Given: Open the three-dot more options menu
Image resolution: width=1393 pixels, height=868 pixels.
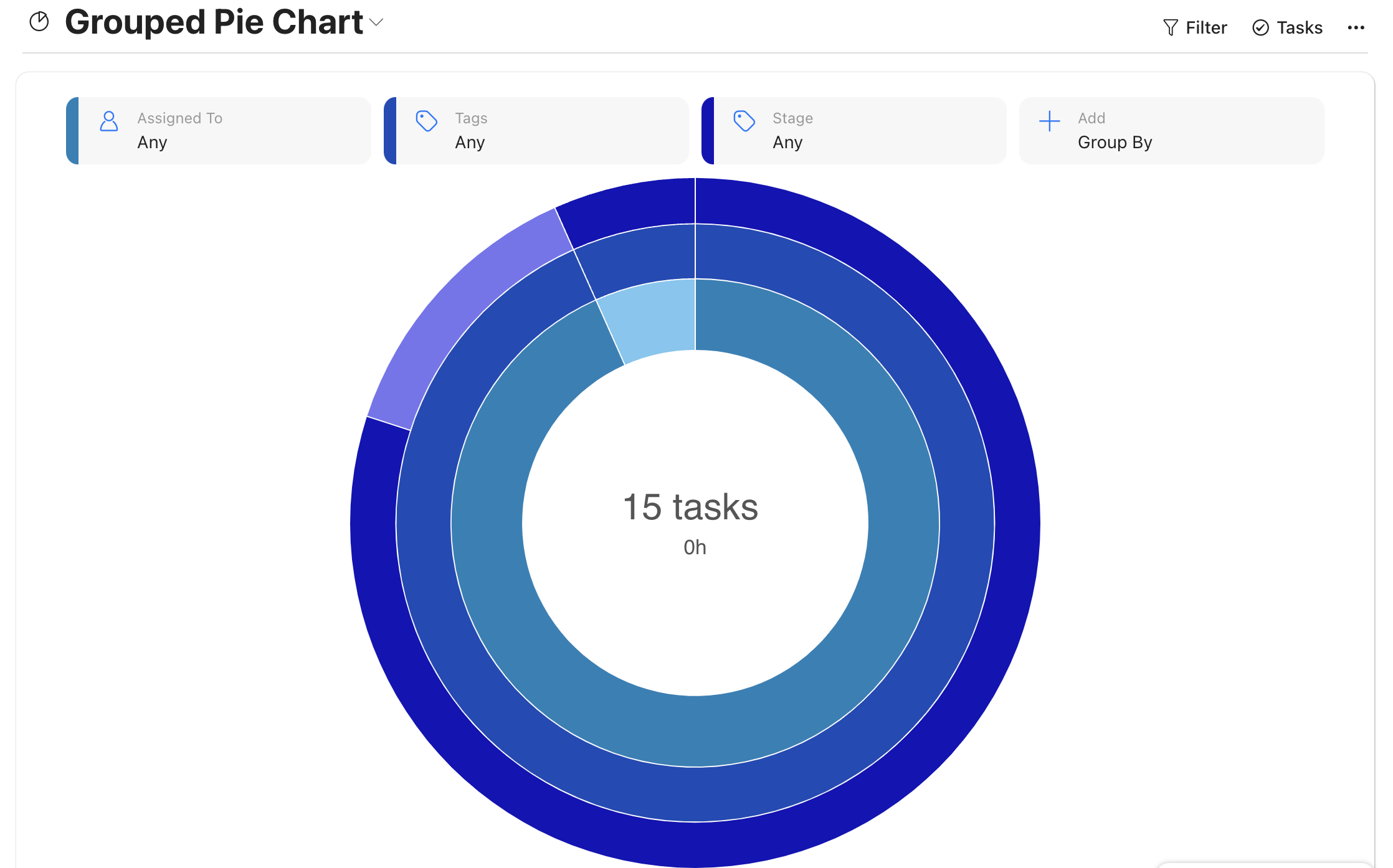Looking at the screenshot, I should click(1356, 27).
